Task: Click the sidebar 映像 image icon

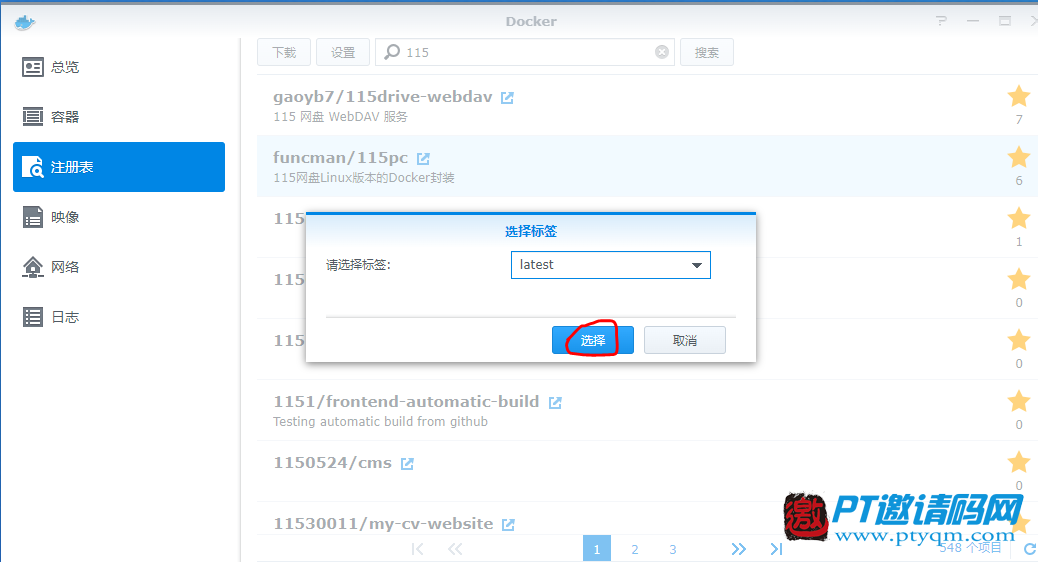Action: (x=32, y=216)
